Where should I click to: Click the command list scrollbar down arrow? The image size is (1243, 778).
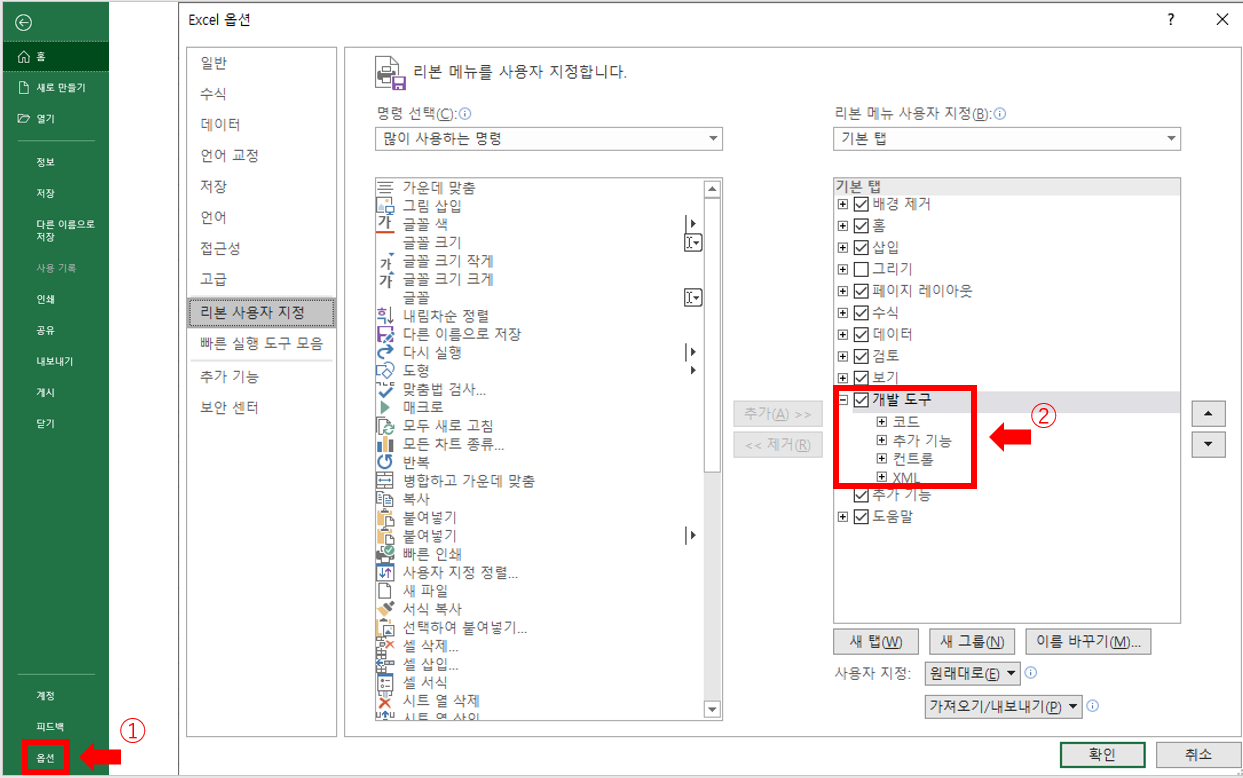pos(712,710)
